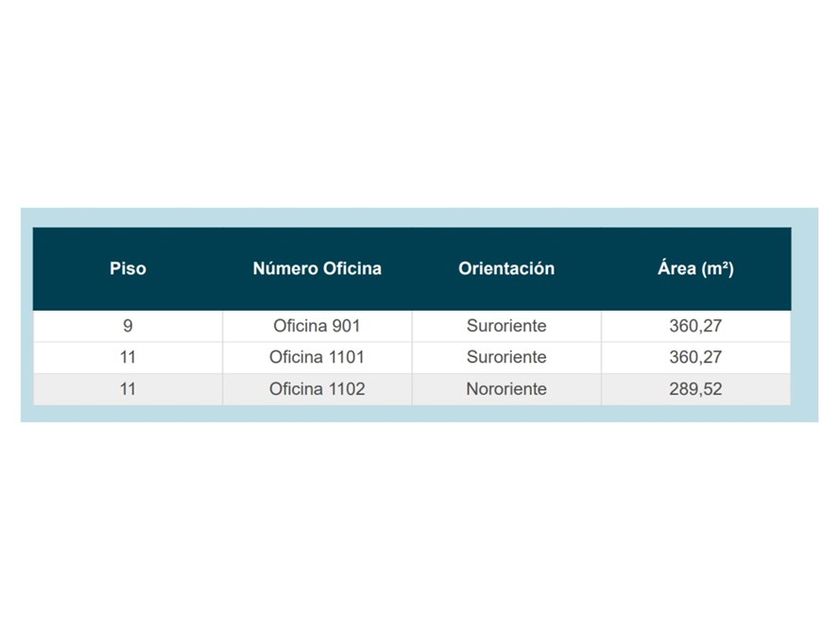
Task: Click the Oficina 1101 cell
Action: [x=317, y=357]
